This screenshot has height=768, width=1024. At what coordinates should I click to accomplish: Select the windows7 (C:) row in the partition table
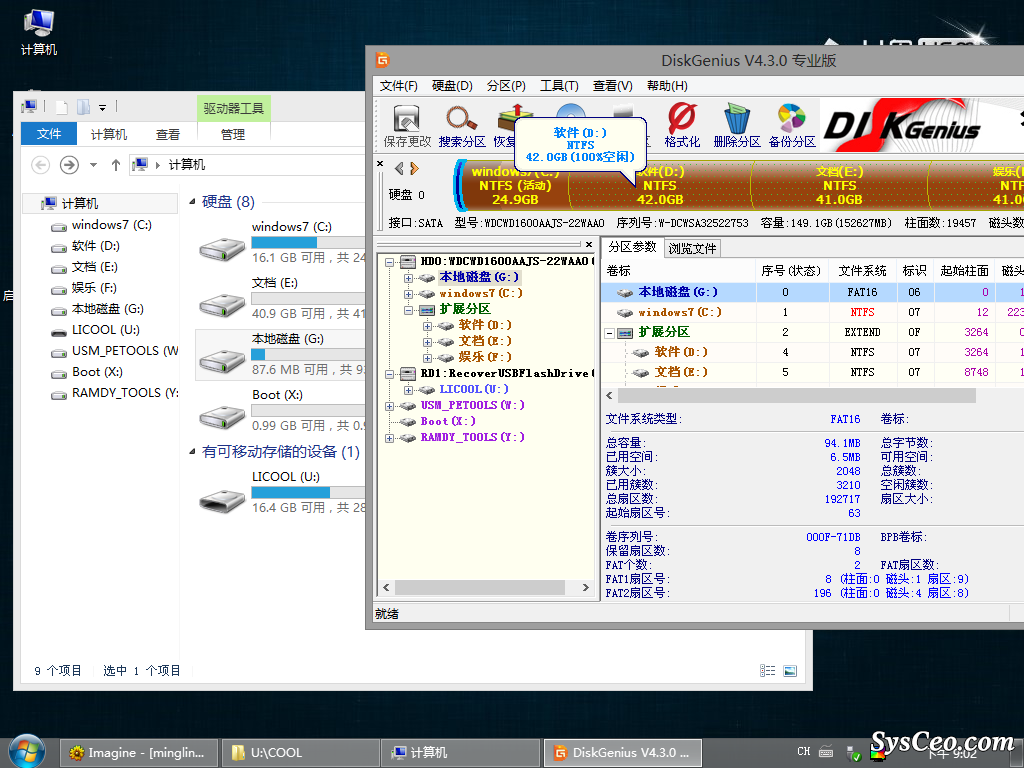812,312
